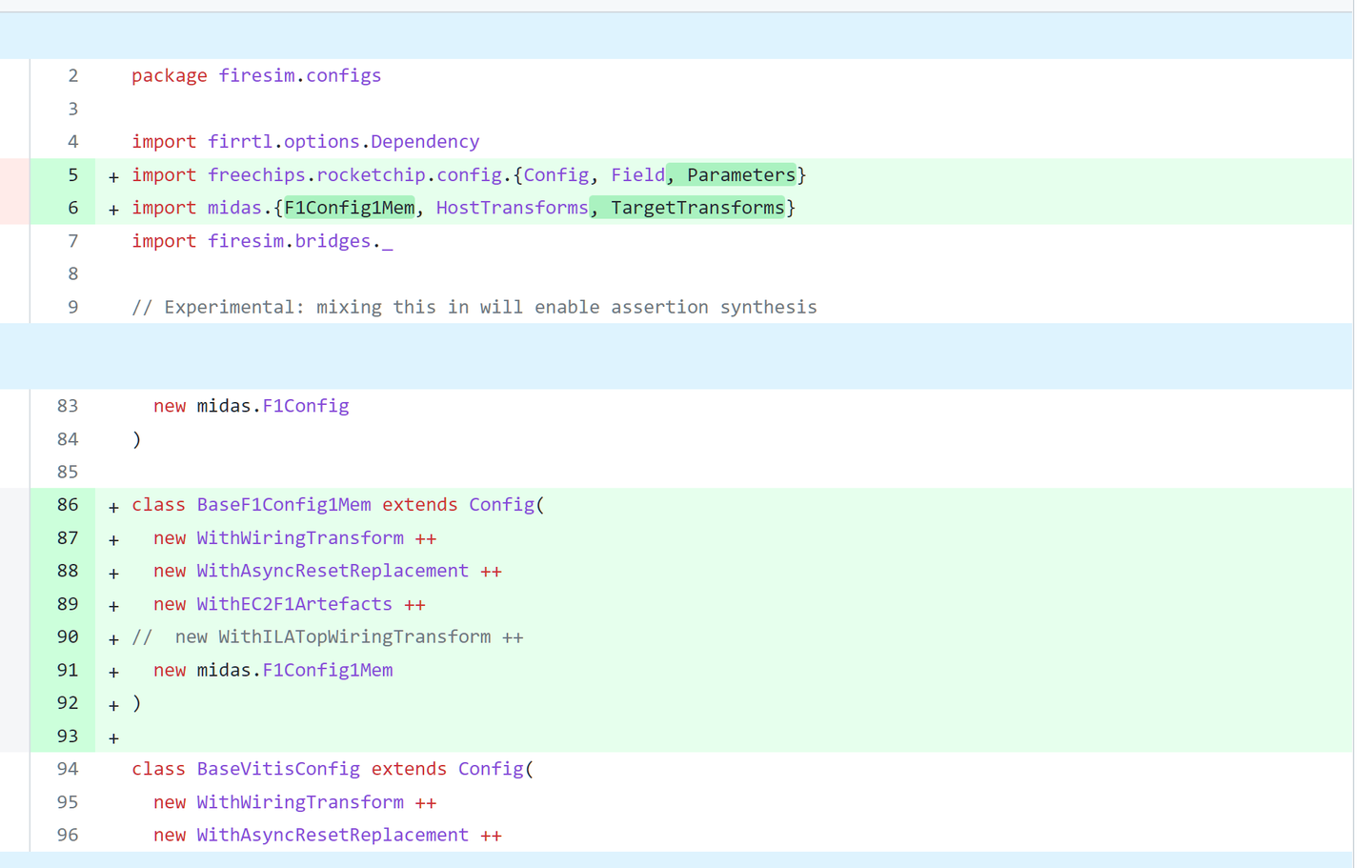The height and width of the screenshot is (868, 1372).
Task: Click 'WithWiringTransform' on line 95
Action: tap(300, 802)
